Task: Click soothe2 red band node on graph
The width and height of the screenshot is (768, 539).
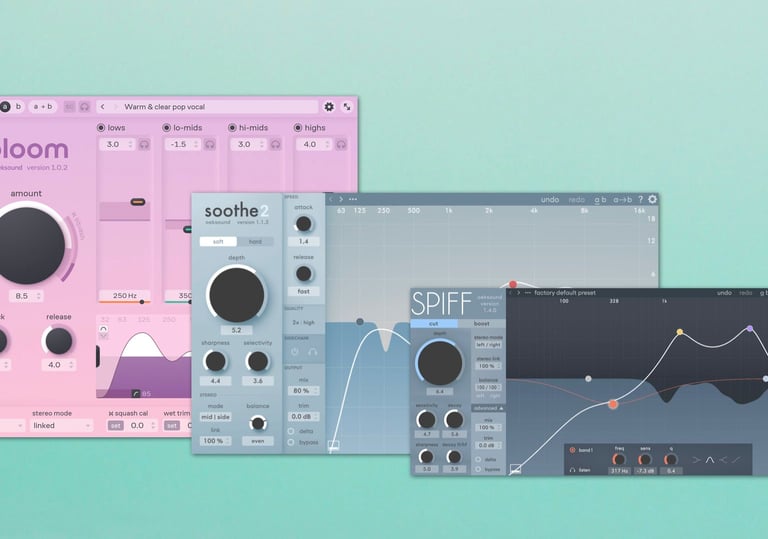Action: (x=513, y=284)
